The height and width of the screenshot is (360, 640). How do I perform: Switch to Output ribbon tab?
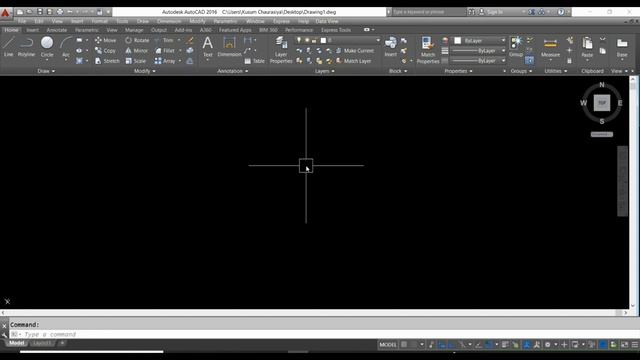pyautogui.click(x=159, y=30)
